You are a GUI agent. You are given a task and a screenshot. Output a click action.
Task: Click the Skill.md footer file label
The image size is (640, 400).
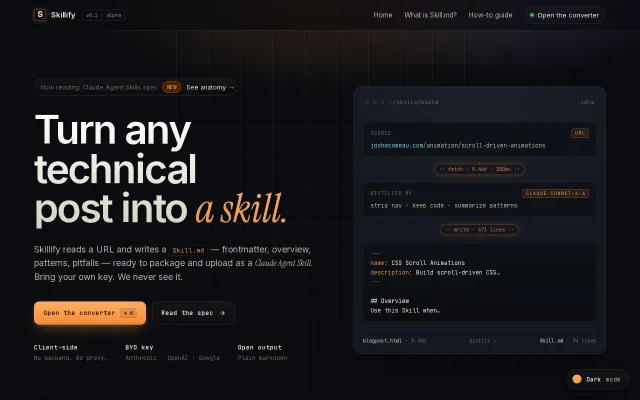551,340
